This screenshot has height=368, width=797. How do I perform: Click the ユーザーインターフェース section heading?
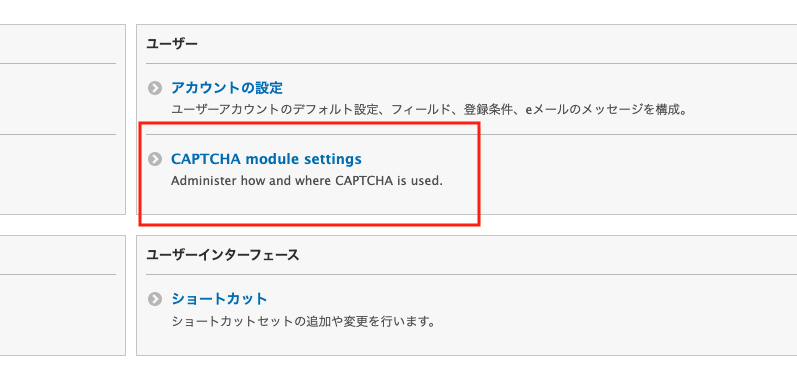click(223, 255)
